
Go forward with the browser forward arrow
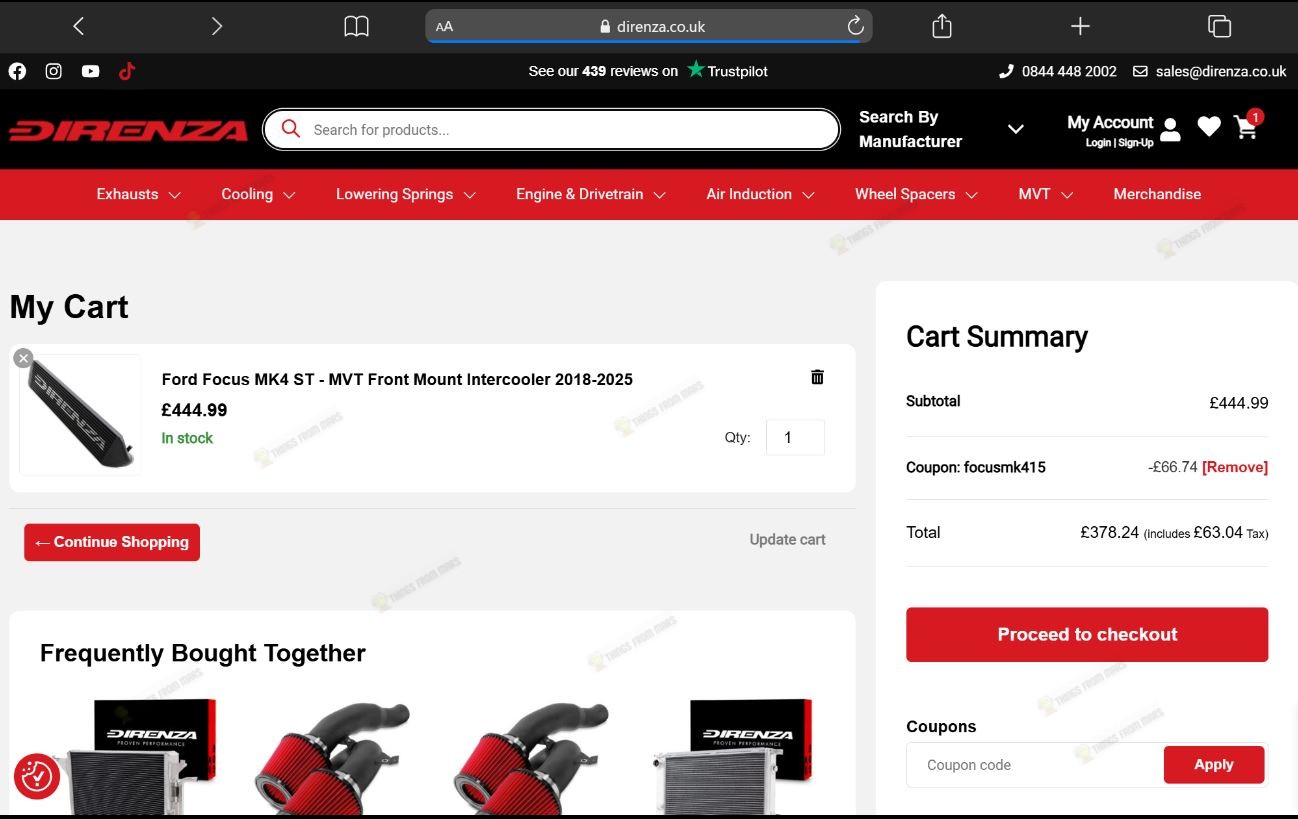click(216, 27)
